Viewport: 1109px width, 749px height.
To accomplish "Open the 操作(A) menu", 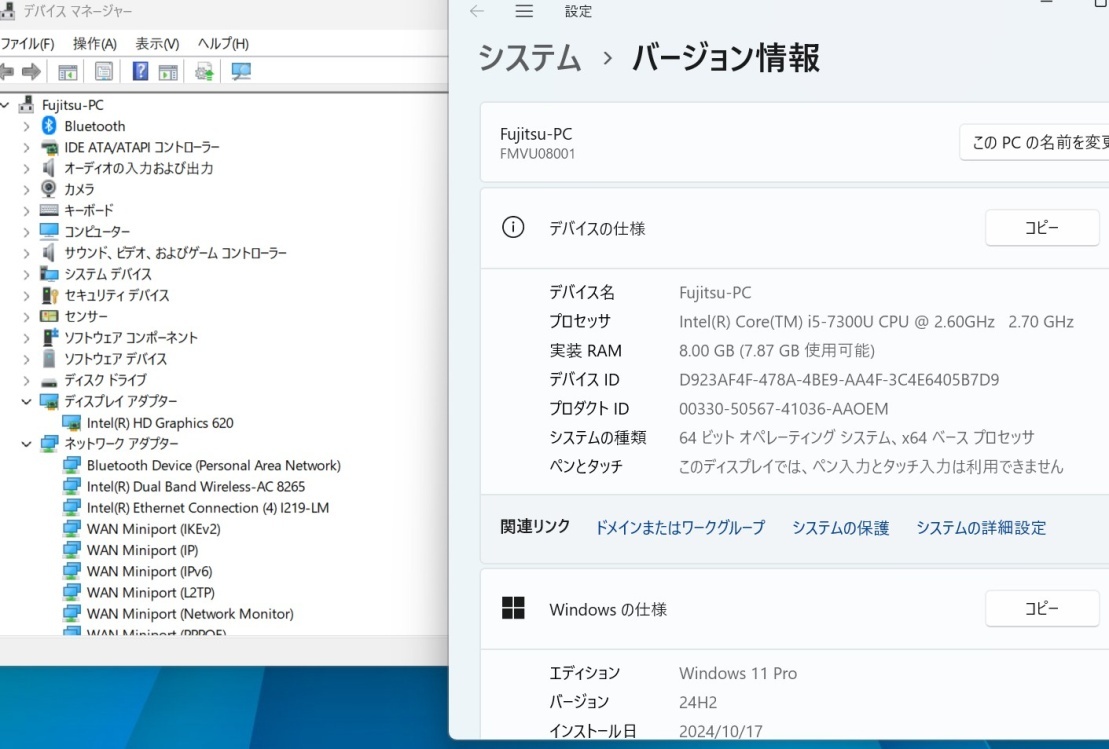I will 95,44.
